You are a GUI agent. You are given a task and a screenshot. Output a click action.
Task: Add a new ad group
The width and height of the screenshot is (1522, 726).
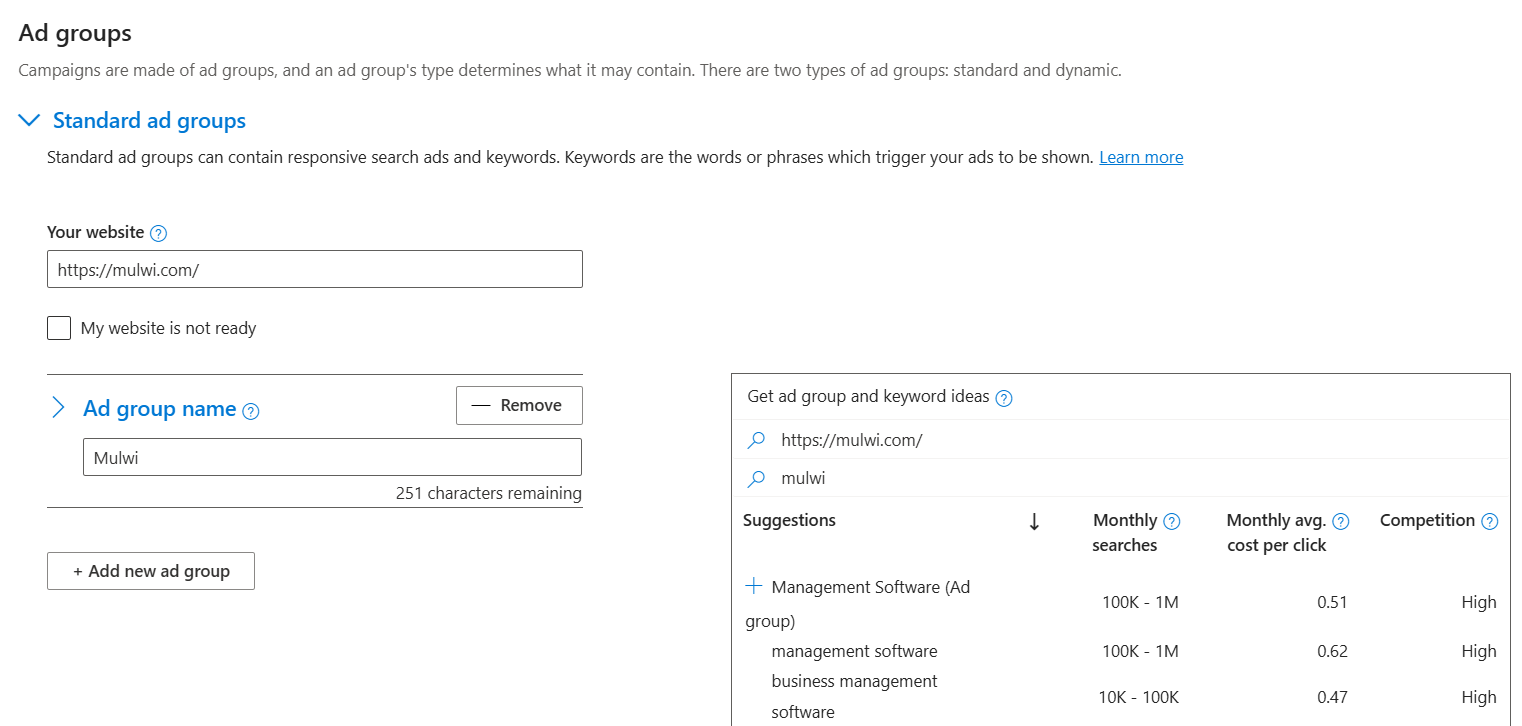coord(151,571)
